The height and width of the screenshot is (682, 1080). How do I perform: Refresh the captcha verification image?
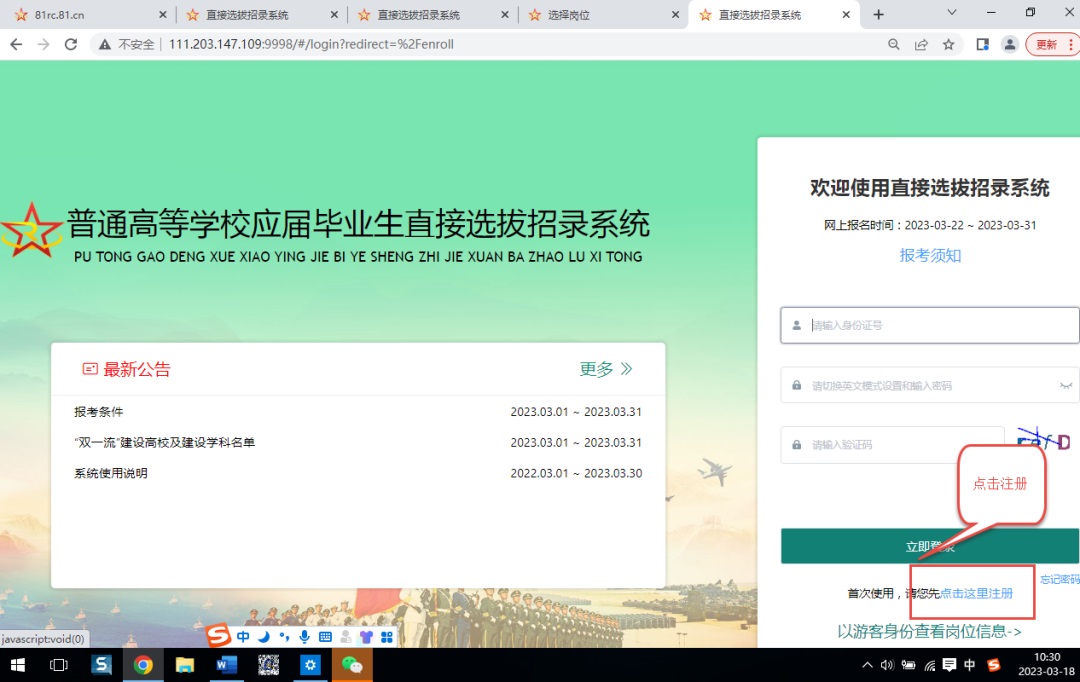1043,442
